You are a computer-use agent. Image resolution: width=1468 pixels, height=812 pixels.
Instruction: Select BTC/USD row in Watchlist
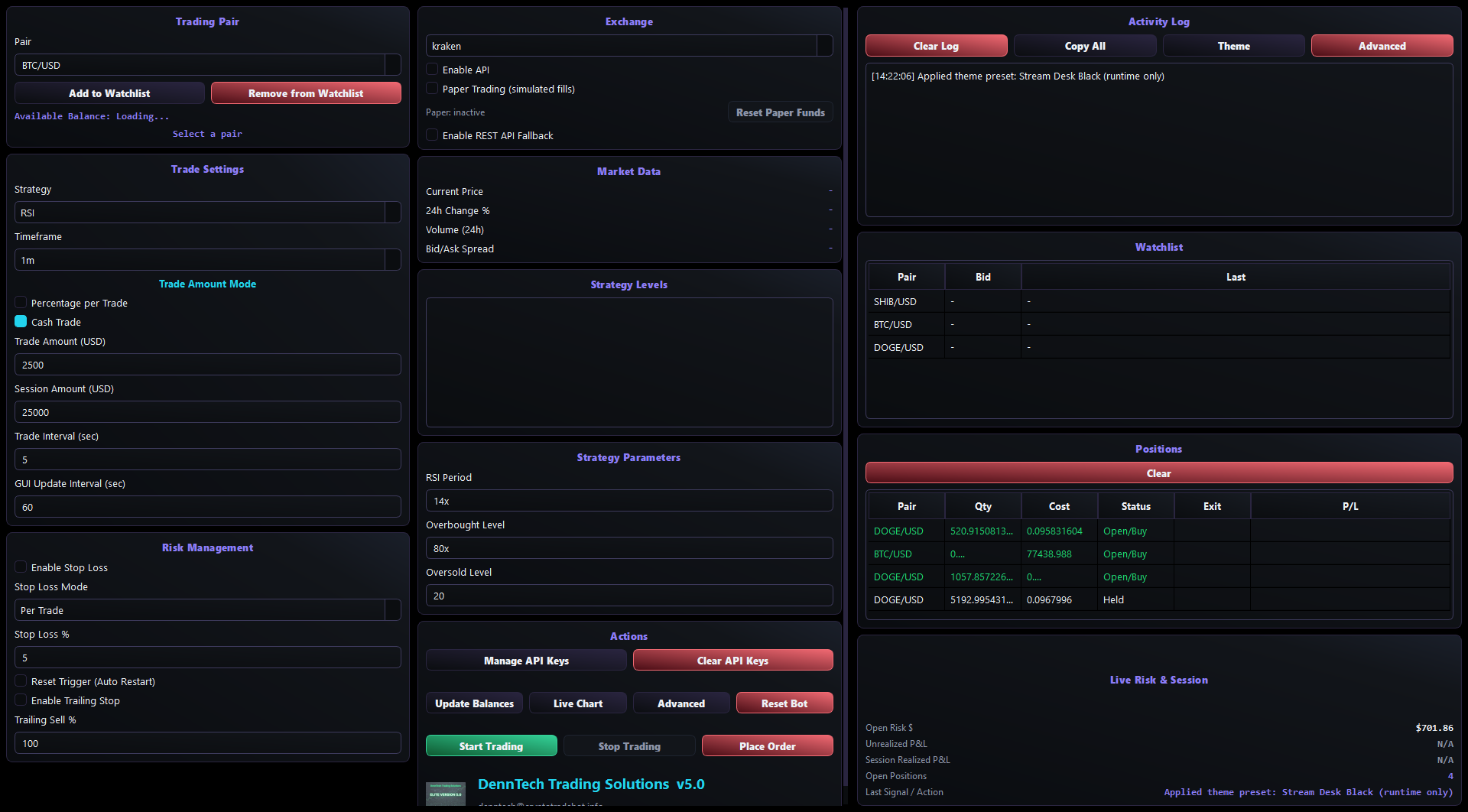coord(1159,324)
